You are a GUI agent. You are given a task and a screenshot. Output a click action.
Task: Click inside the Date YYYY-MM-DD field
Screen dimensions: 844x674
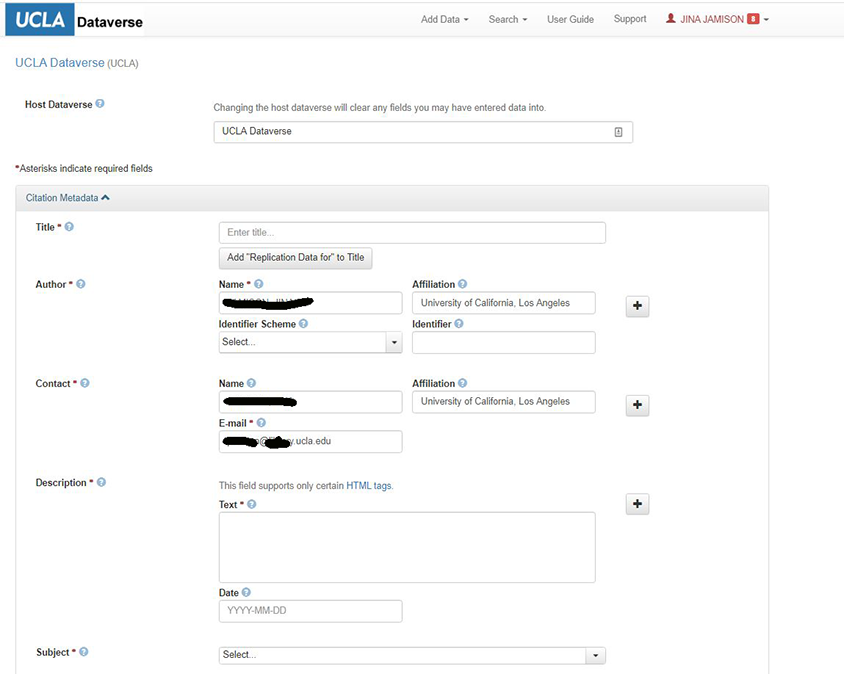tap(310, 611)
